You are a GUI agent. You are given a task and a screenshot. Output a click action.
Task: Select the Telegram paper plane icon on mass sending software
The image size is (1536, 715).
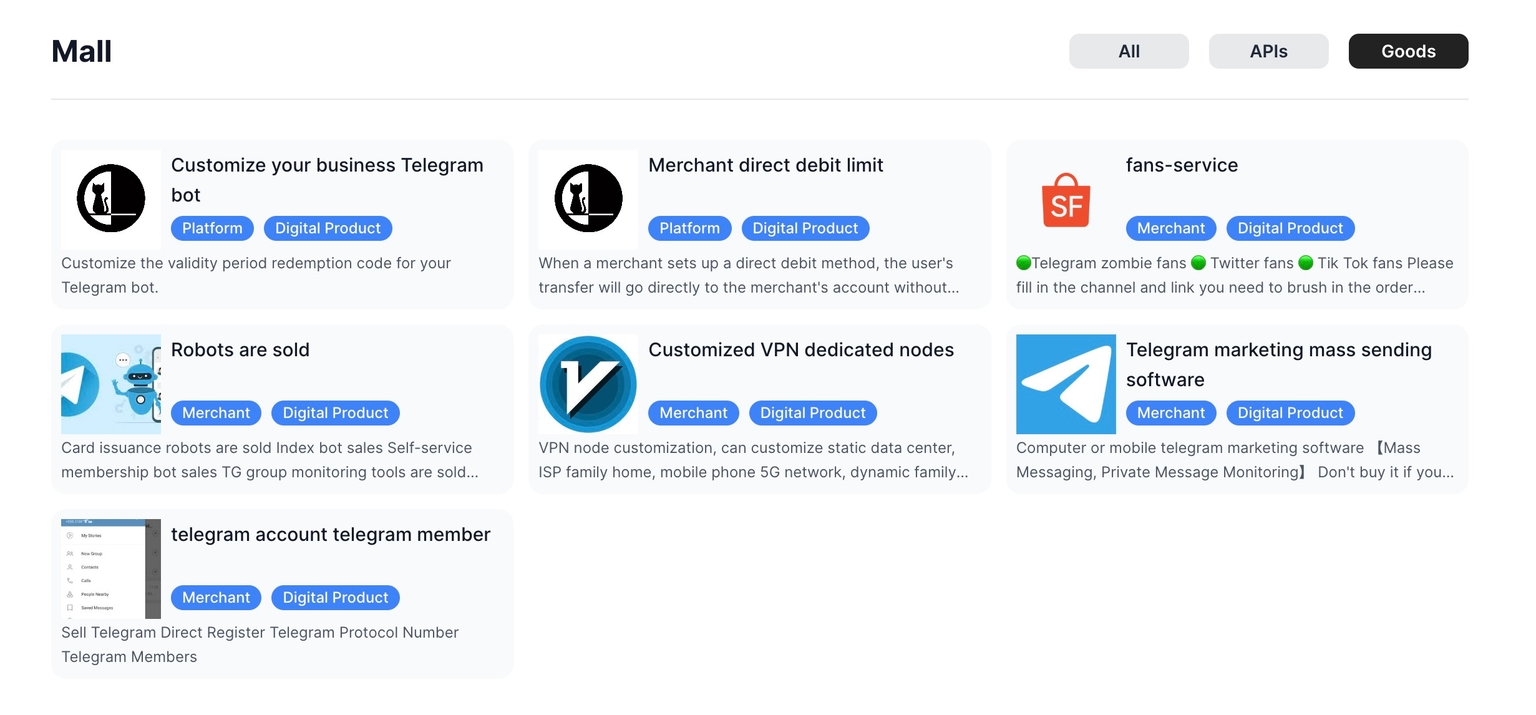pyautogui.click(x=1066, y=384)
